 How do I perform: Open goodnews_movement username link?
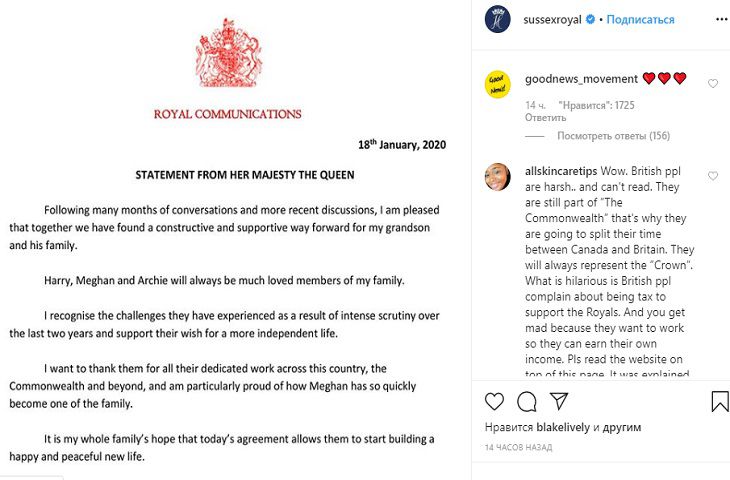[581, 79]
